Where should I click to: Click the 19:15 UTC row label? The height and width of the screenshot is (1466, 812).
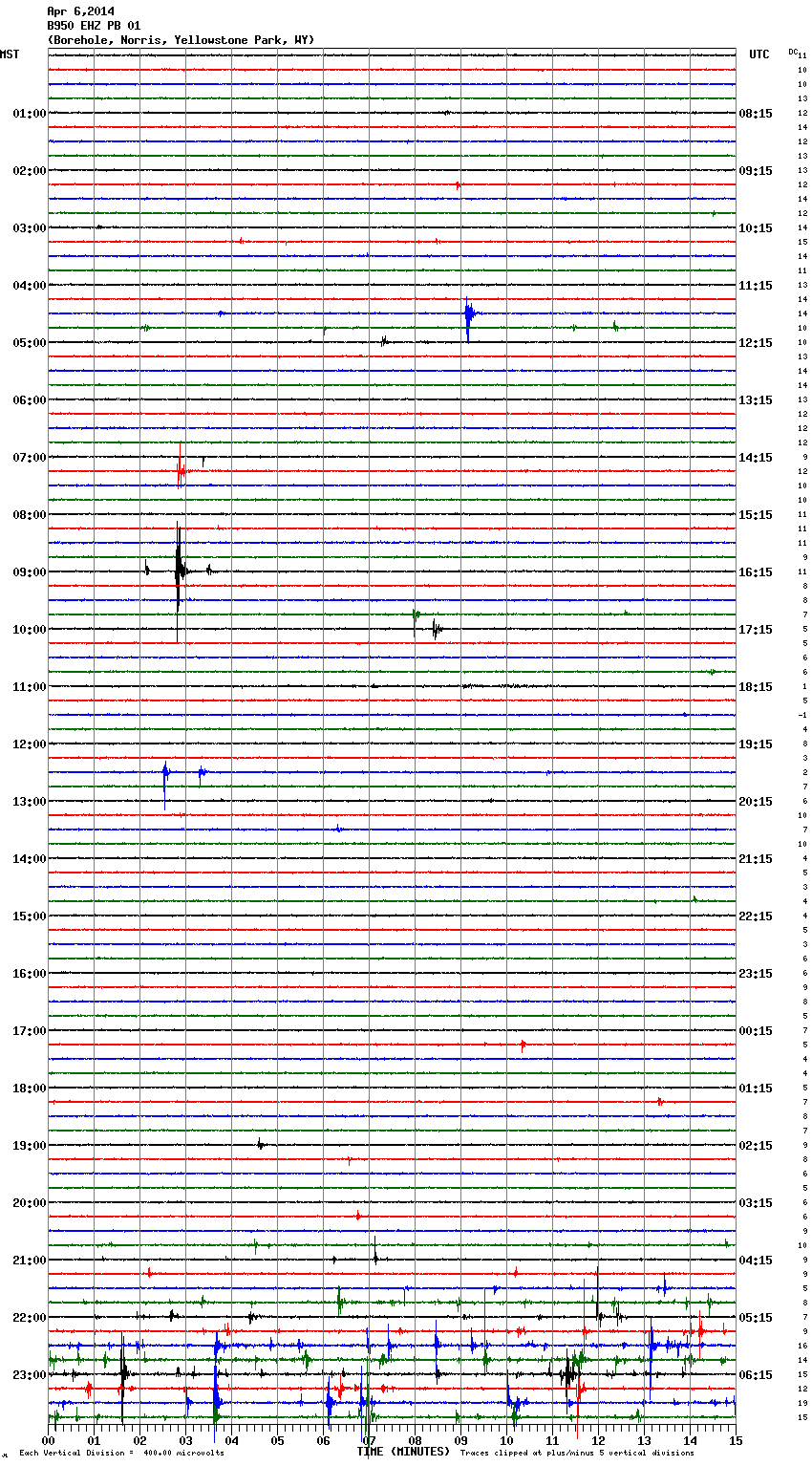[756, 744]
